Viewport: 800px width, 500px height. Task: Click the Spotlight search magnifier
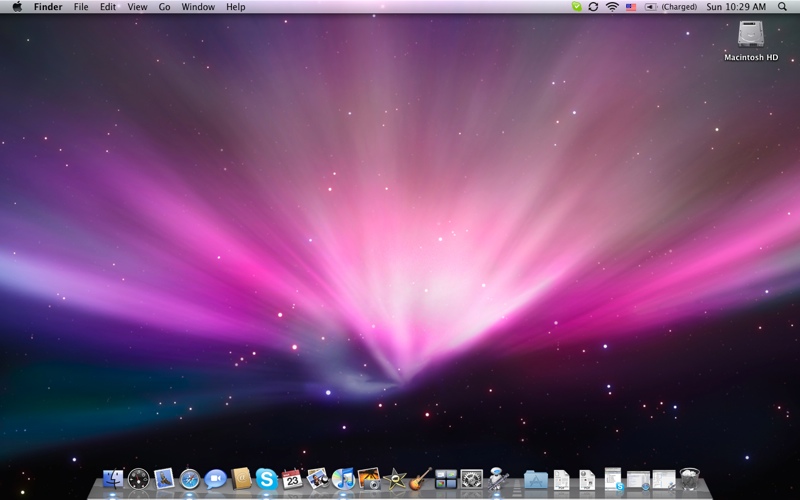pos(782,7)
